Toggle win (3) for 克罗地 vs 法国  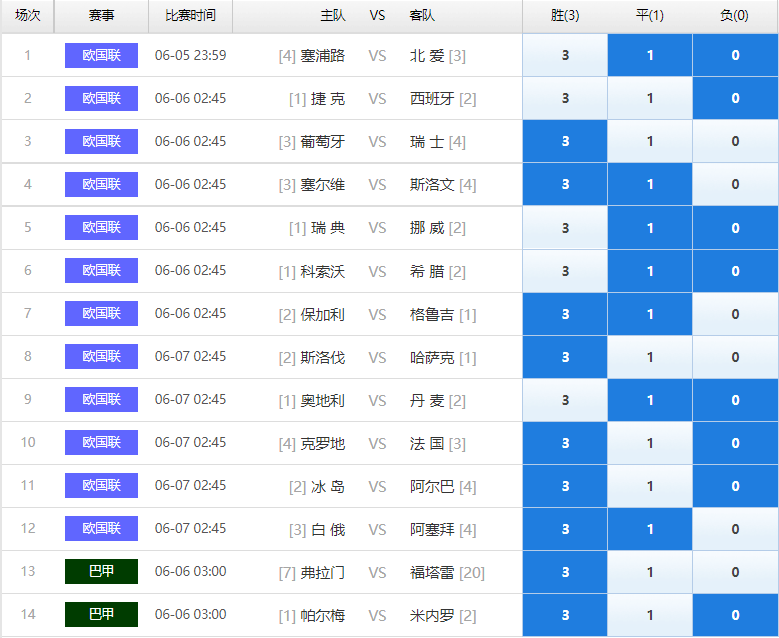pos(565,443)
